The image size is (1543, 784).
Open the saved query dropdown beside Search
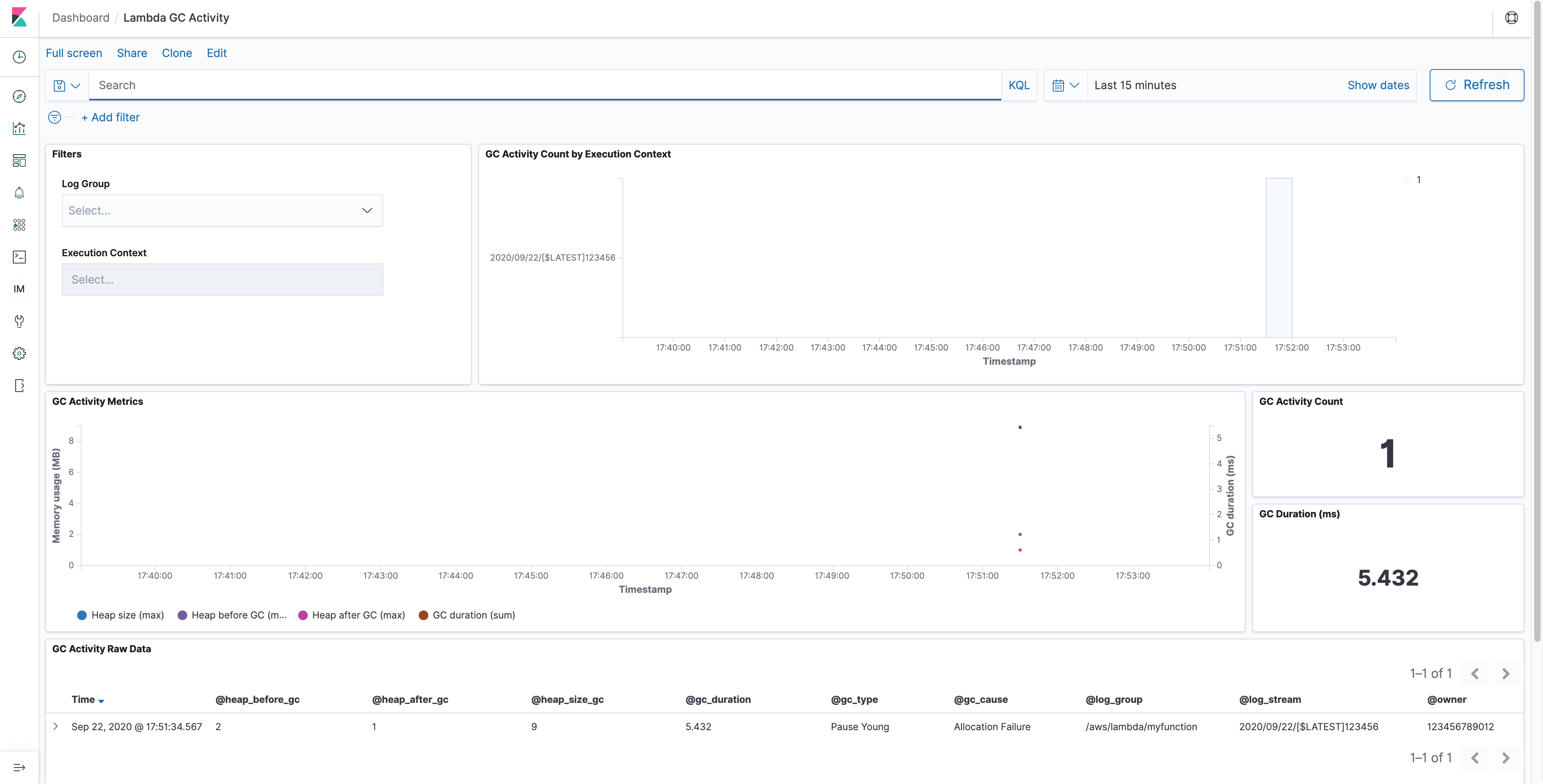pyautogui.click(x=67, y=86)
